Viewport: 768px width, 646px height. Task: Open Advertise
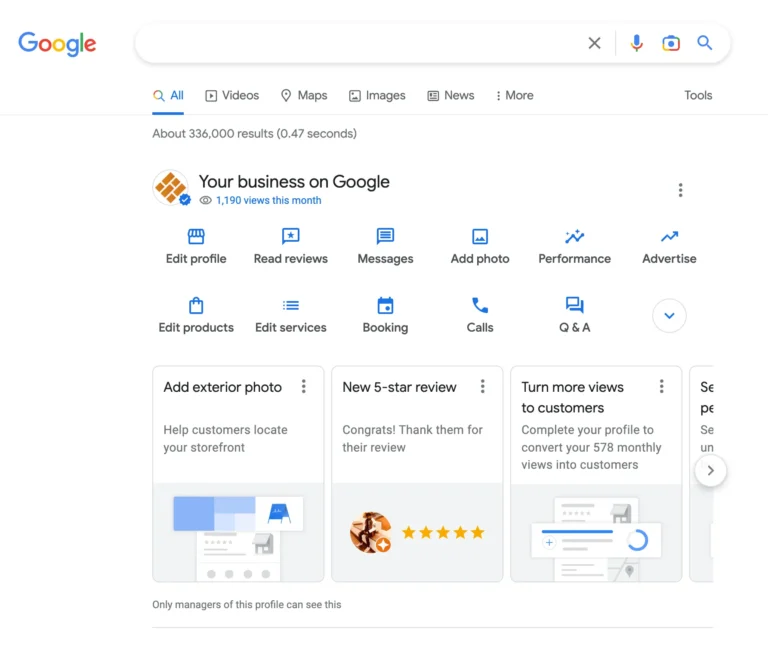[669, 246]
